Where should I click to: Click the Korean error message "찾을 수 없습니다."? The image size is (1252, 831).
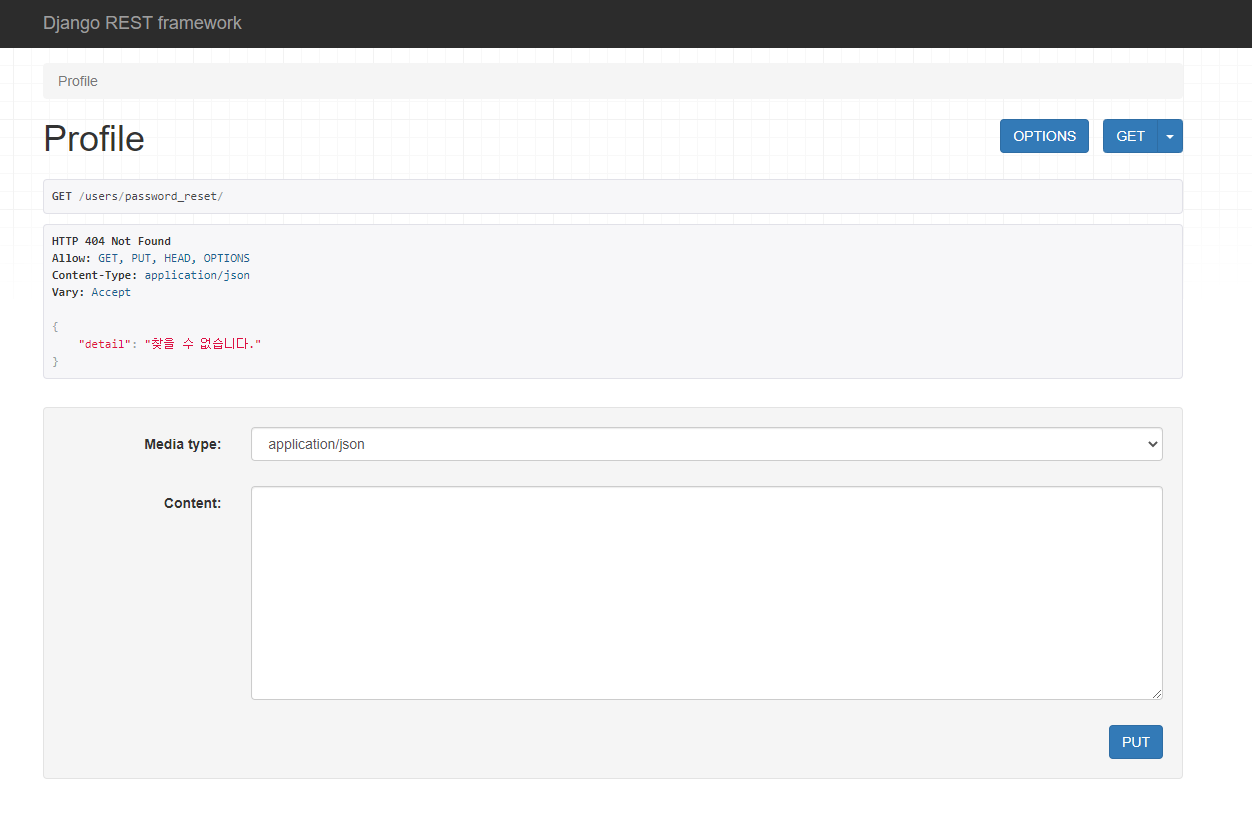click(x=203, y=343)
